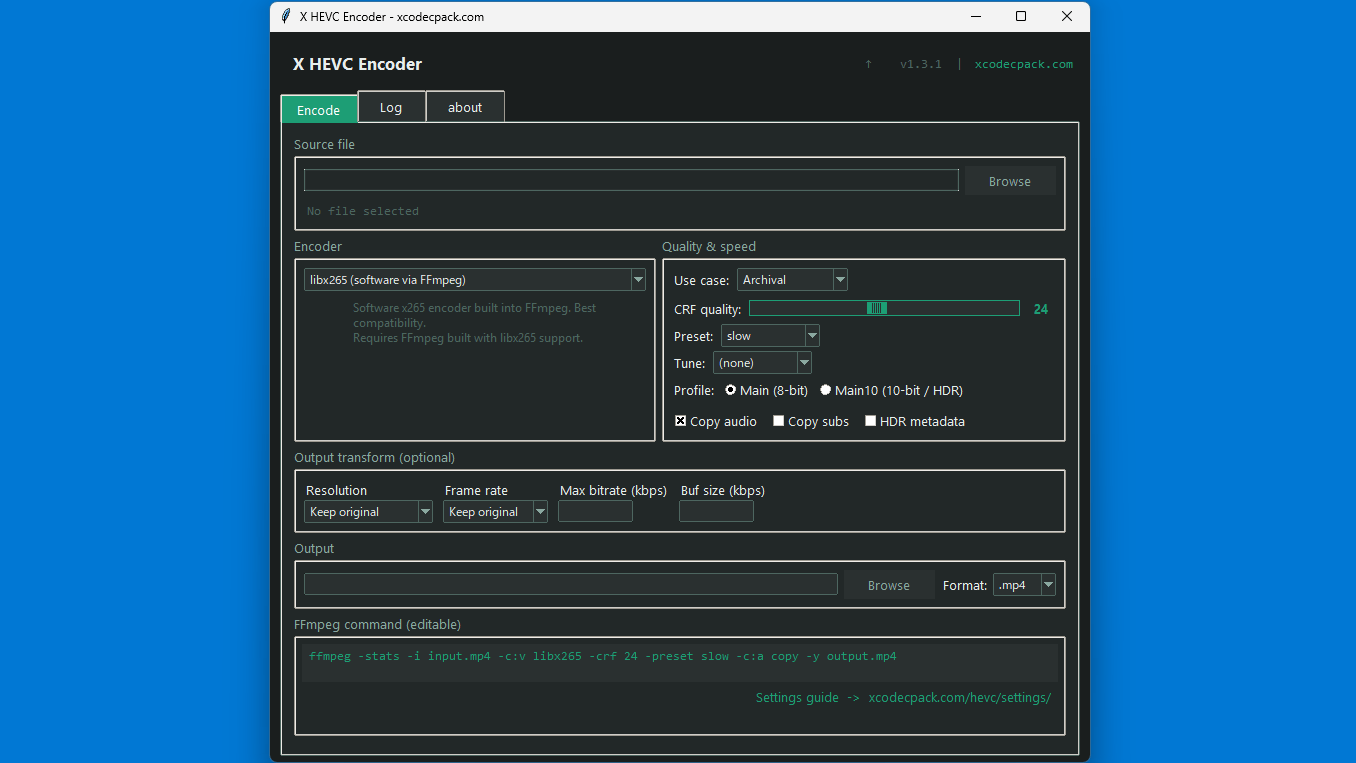This screenshot has height=763, width=1356.
Task: Open the Tune (none) dropdown
Action: [x=762, y=363]
